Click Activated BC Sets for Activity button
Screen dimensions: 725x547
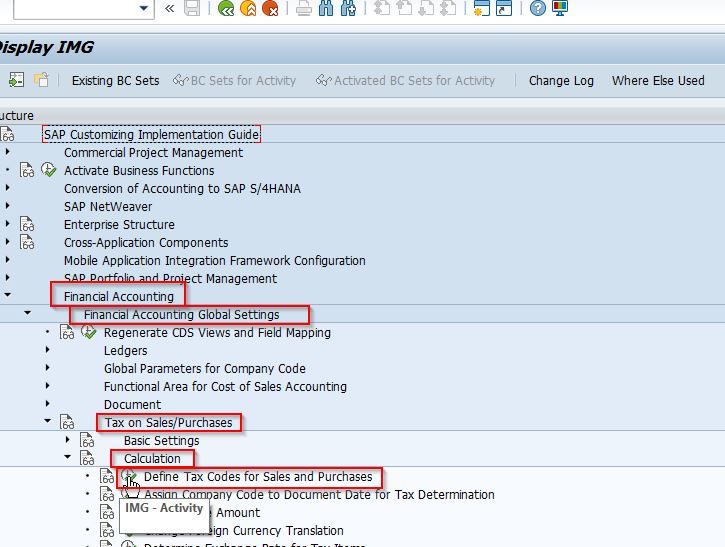[x=406, y=80]
